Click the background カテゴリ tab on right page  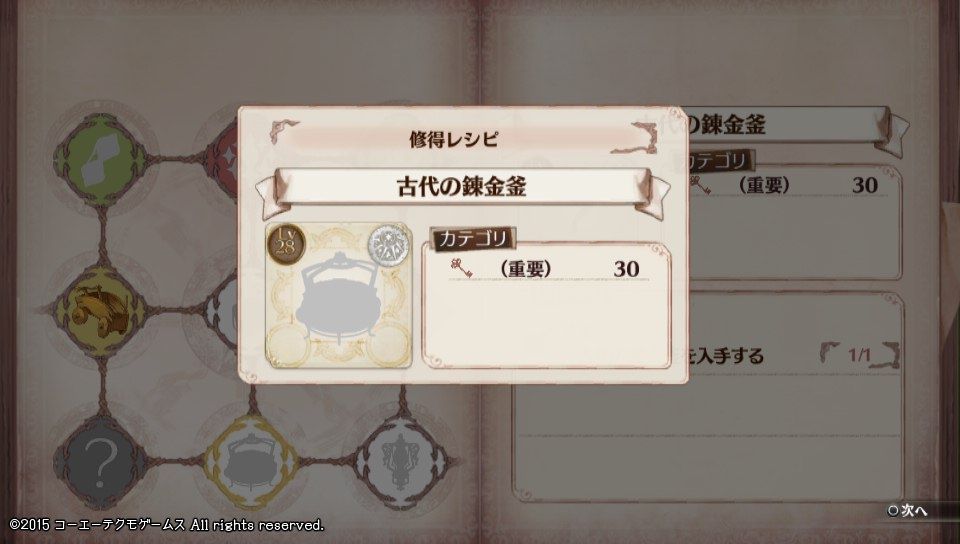pos(719,161)
